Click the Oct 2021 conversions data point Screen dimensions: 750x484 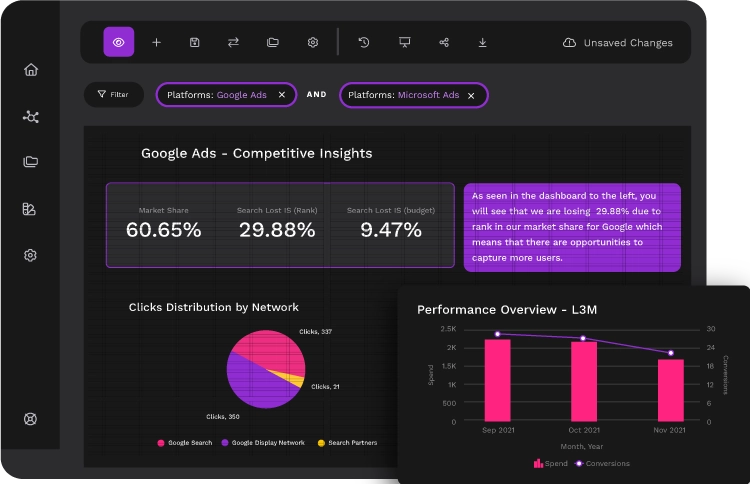pos(583,338)
